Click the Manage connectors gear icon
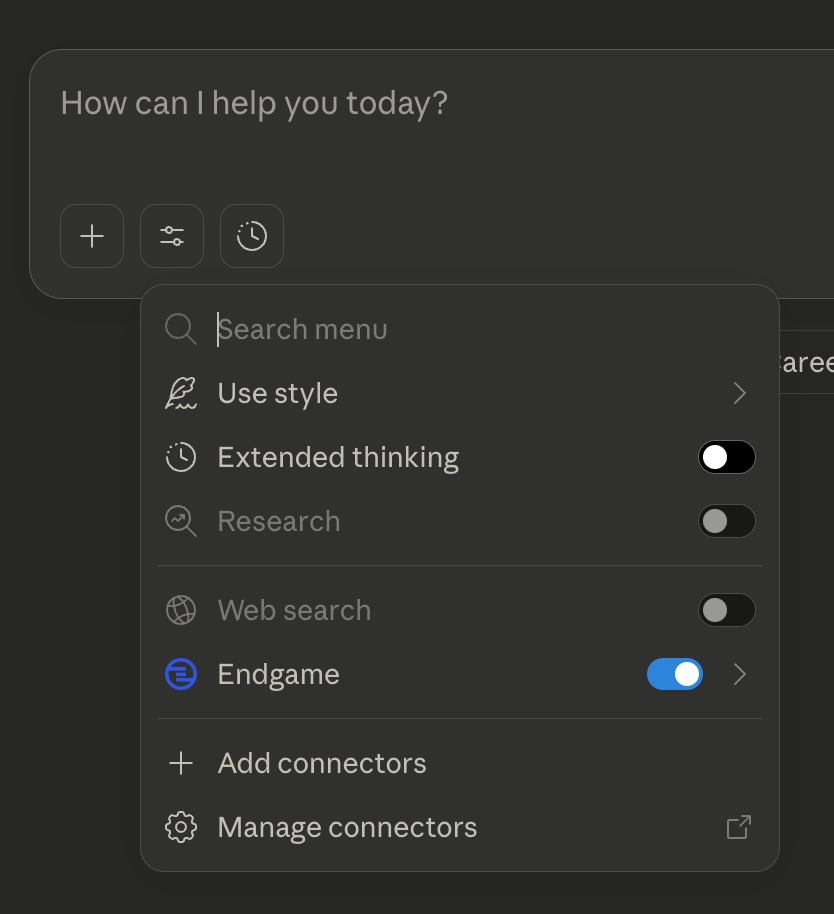This screenshot has height=914, width=834. tap(181, 827)
